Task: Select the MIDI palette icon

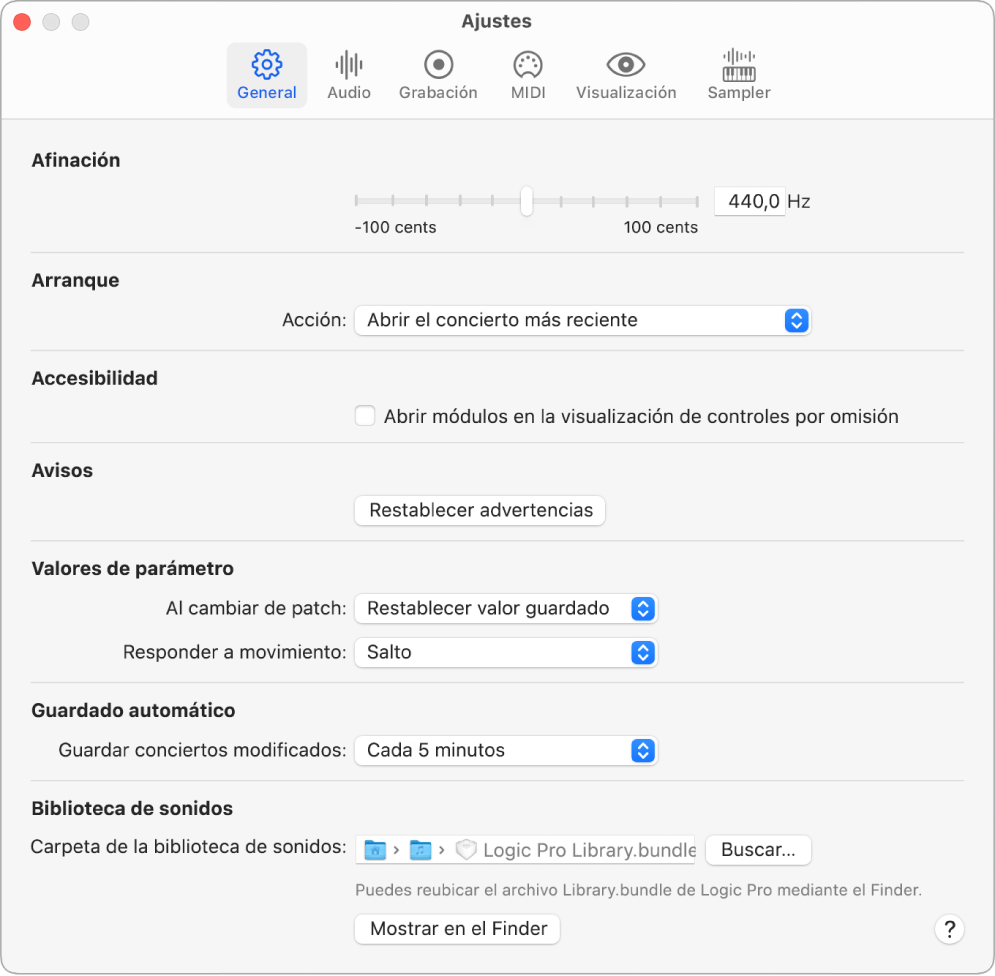Action: [528, 66]
